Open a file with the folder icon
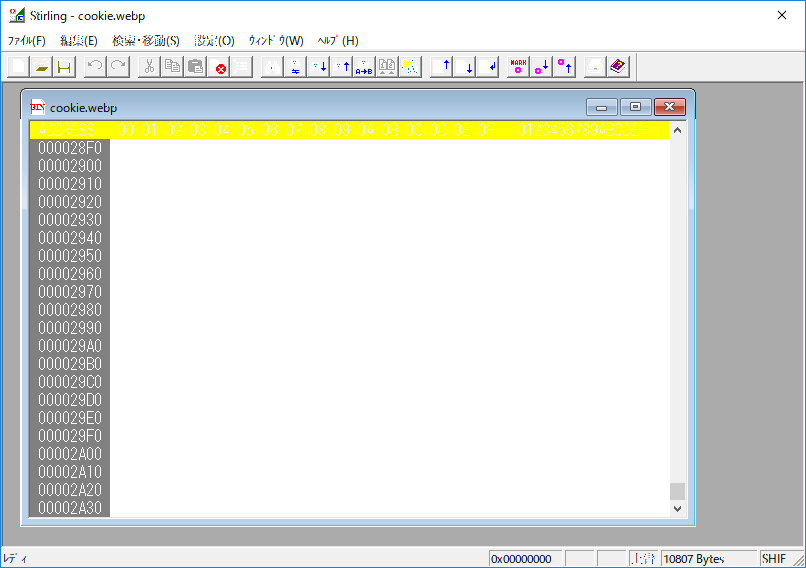This screenshot has height=568, width=806. [41, 67]
